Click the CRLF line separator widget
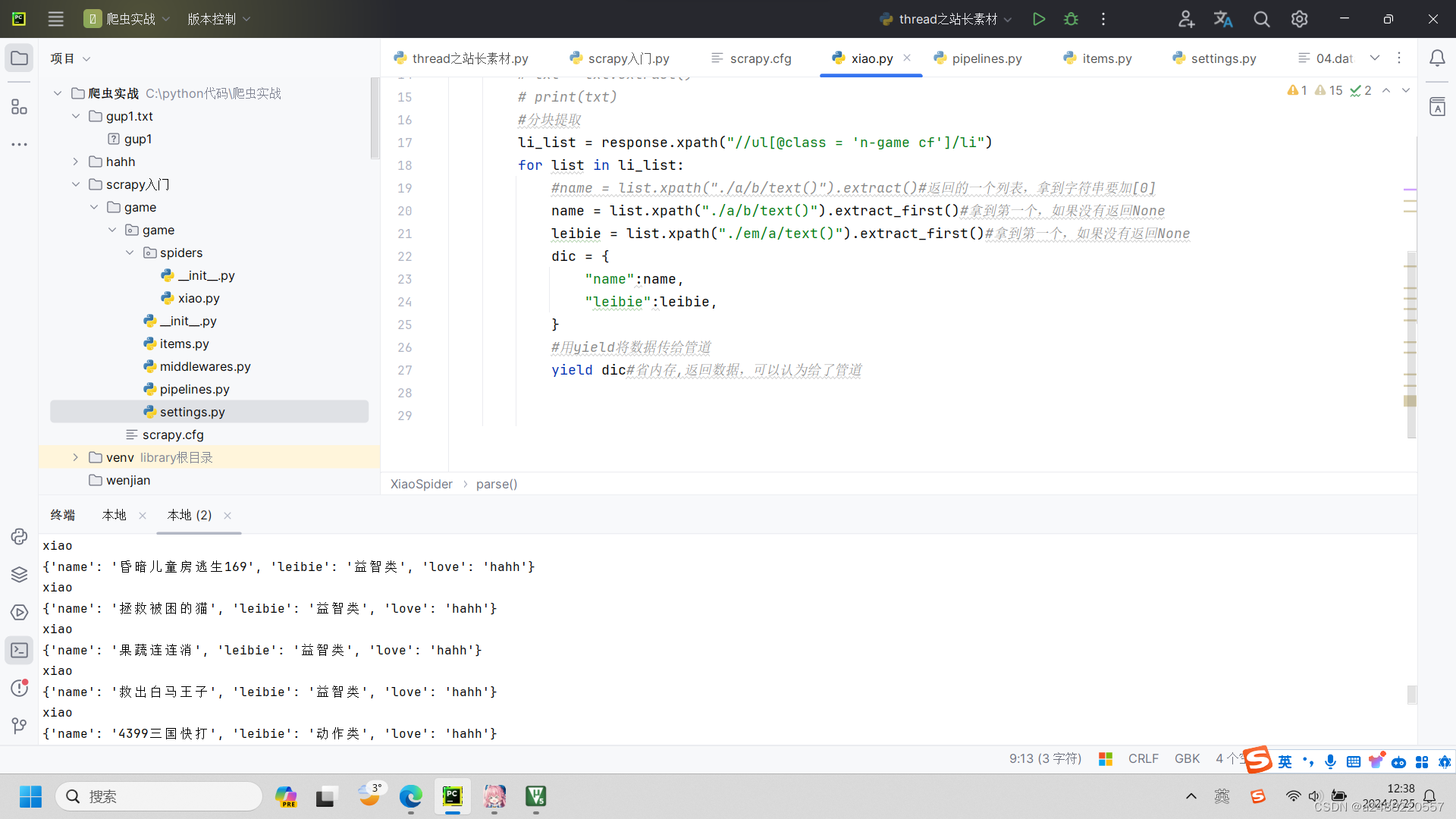The height and width of the screenshot is (819, 1456). tap(1143, 758)
